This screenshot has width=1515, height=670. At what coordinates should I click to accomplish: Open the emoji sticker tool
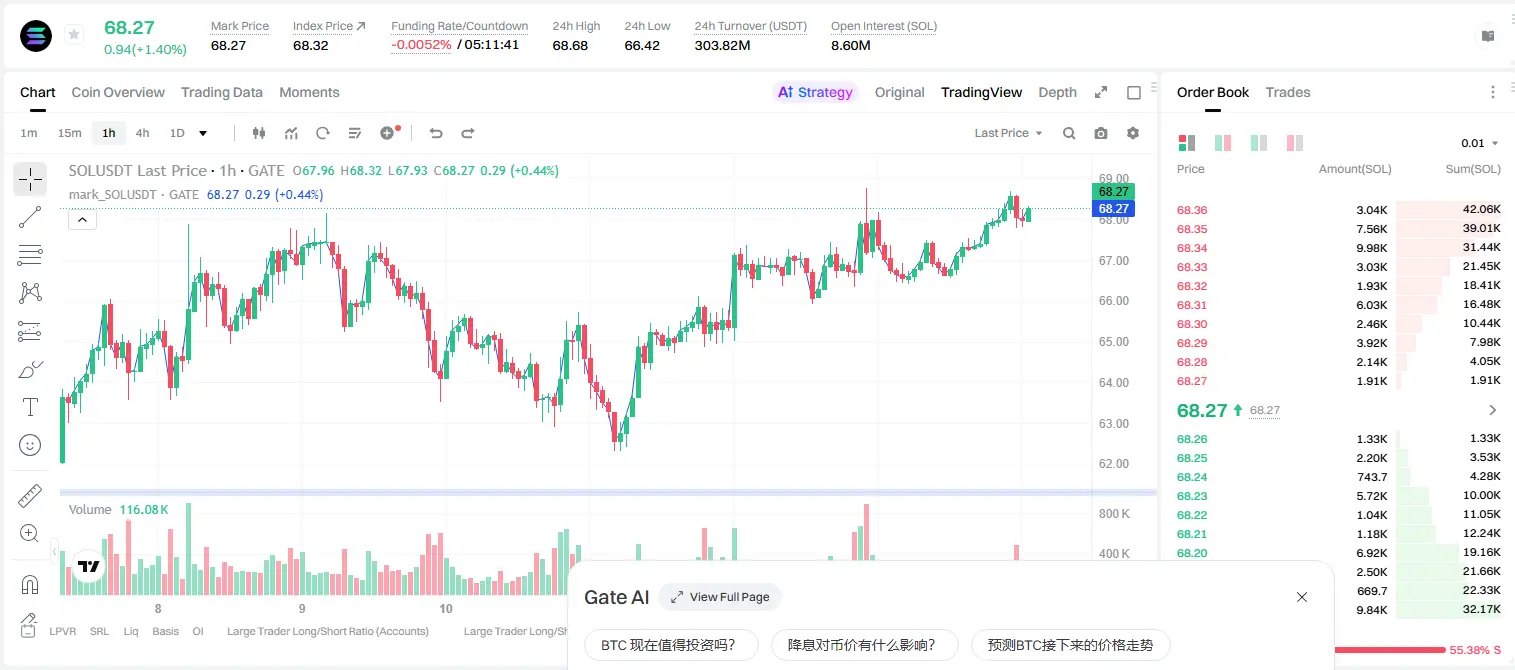click(x=30, y=445)
